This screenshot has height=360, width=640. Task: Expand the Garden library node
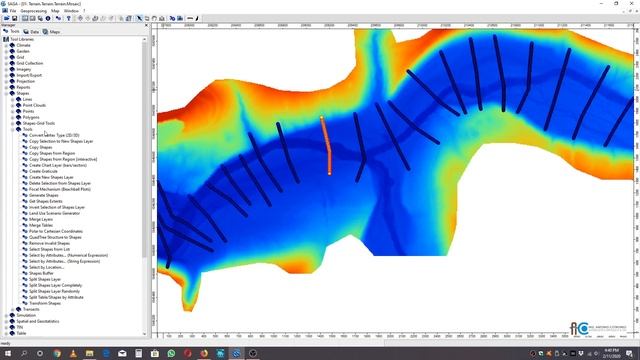(x=6, y=51)
